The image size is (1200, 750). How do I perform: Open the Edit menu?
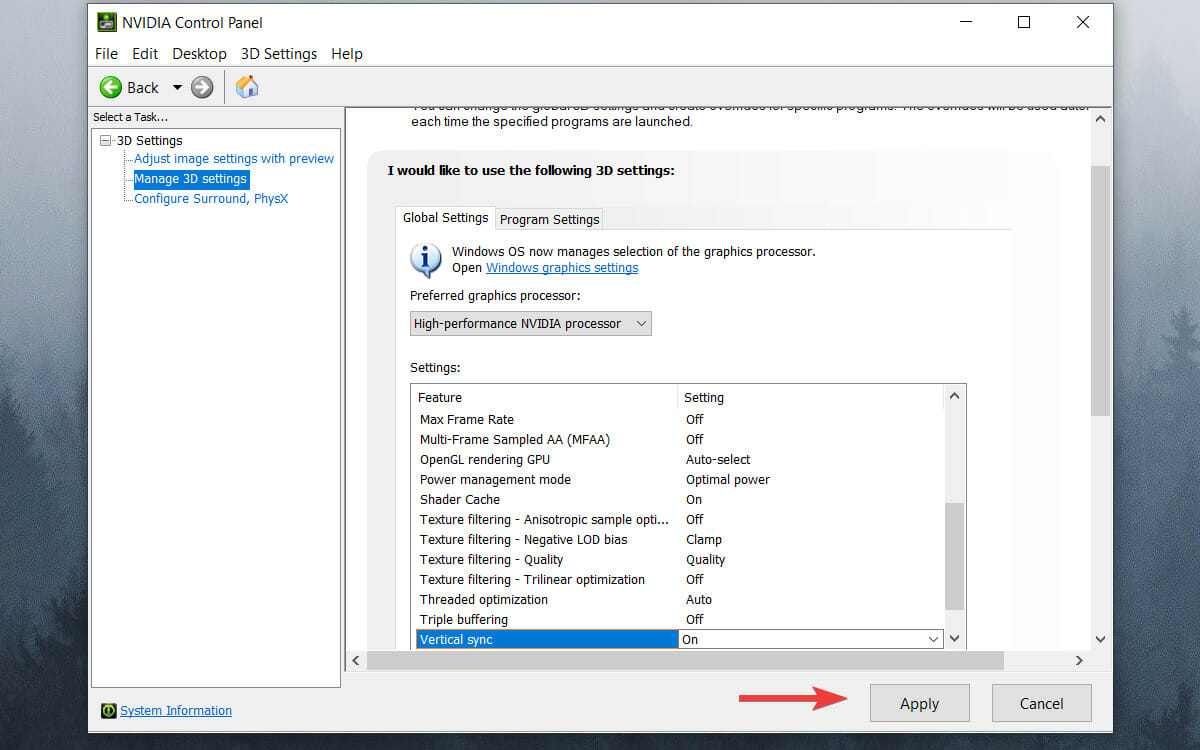pyautogui.click(x=145, y=54)
